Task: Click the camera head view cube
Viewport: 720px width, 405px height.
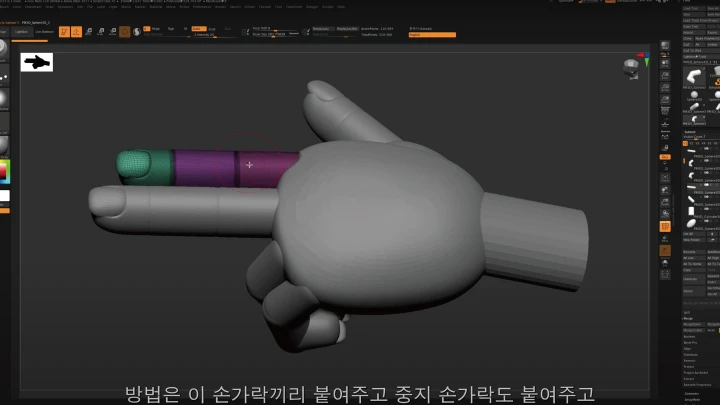Action: [x=631, y=69]
